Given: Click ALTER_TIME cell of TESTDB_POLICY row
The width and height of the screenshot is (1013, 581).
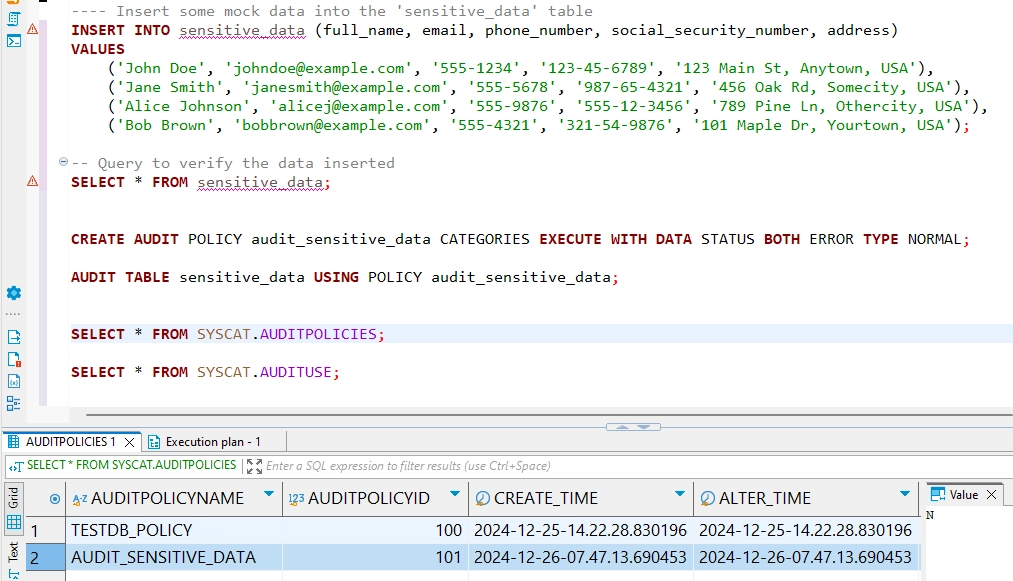Looking at the screenshot, I should point(805,531).
